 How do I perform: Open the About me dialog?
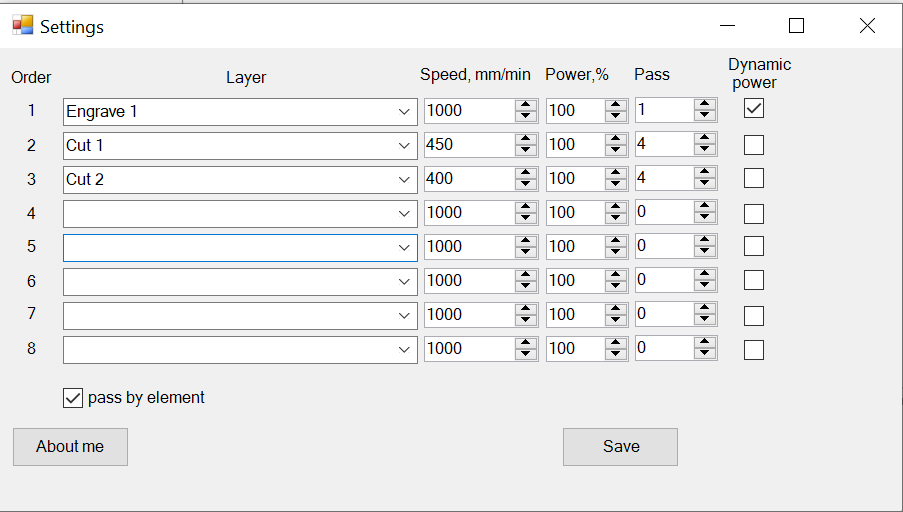(70, 447)
